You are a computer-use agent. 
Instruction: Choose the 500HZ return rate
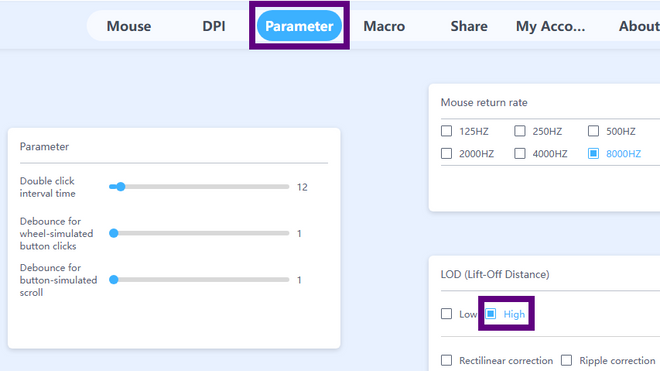click(x=593, y=131)
